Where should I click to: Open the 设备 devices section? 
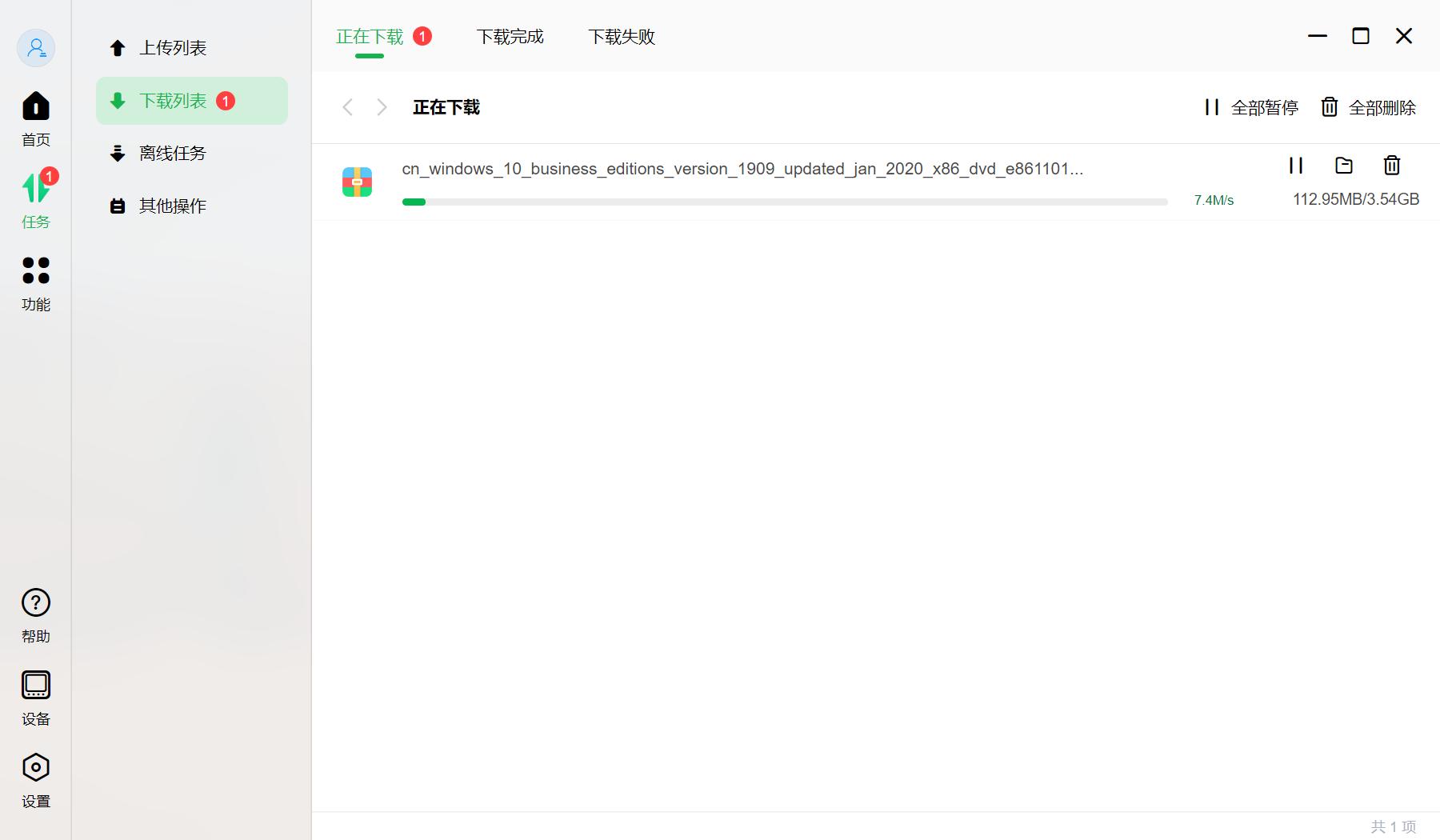(x=35, y=697)
